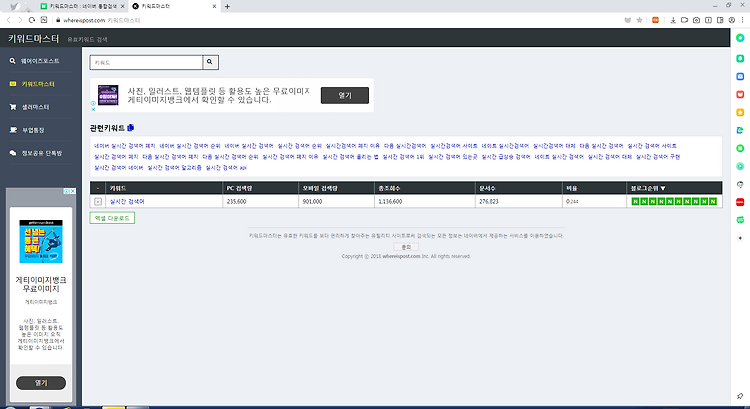750x409 pixels.
Task: Open the 실시간 검색어 keyword link in table
Action: coord(127,201)
